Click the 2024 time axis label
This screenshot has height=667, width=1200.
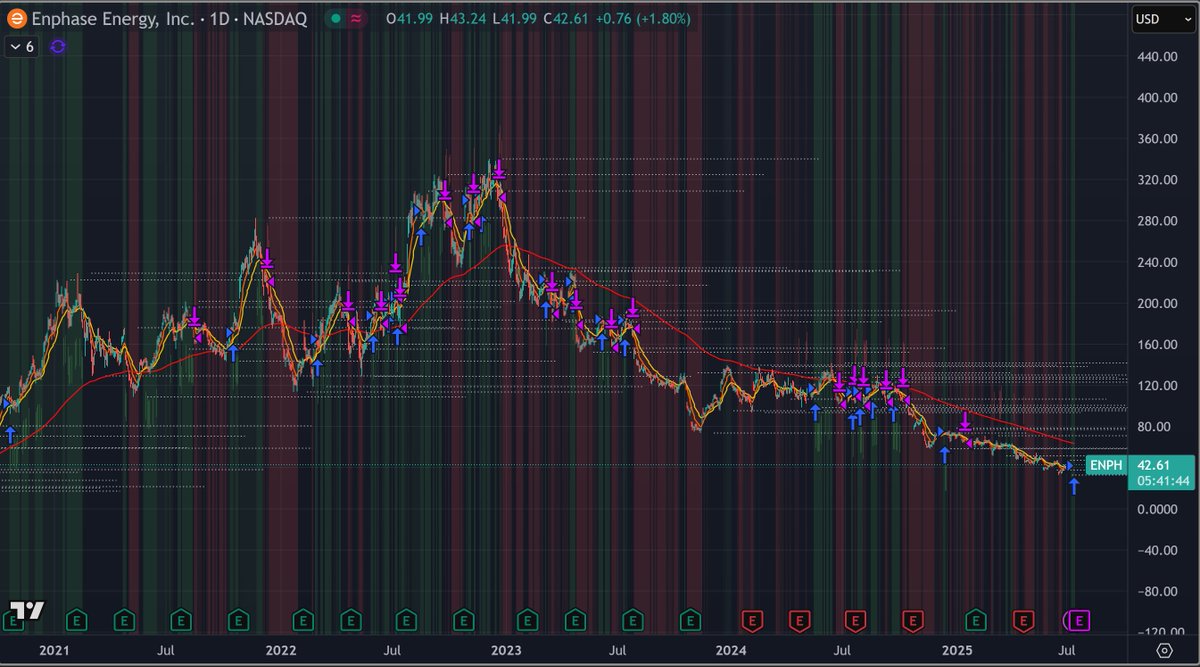[x=731, y=650]
